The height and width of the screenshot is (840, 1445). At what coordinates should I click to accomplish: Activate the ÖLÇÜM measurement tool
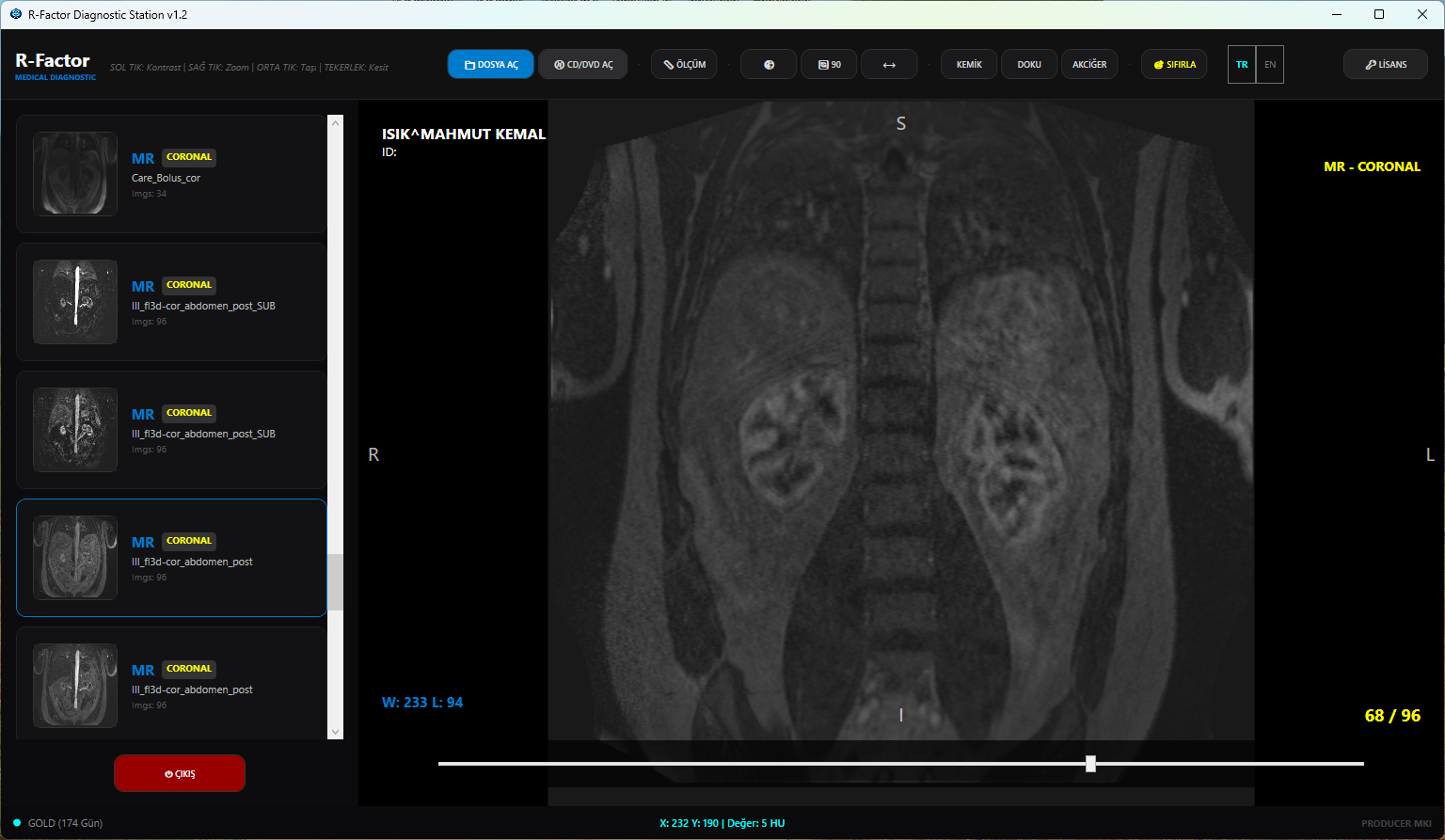[x=684, y=65]
